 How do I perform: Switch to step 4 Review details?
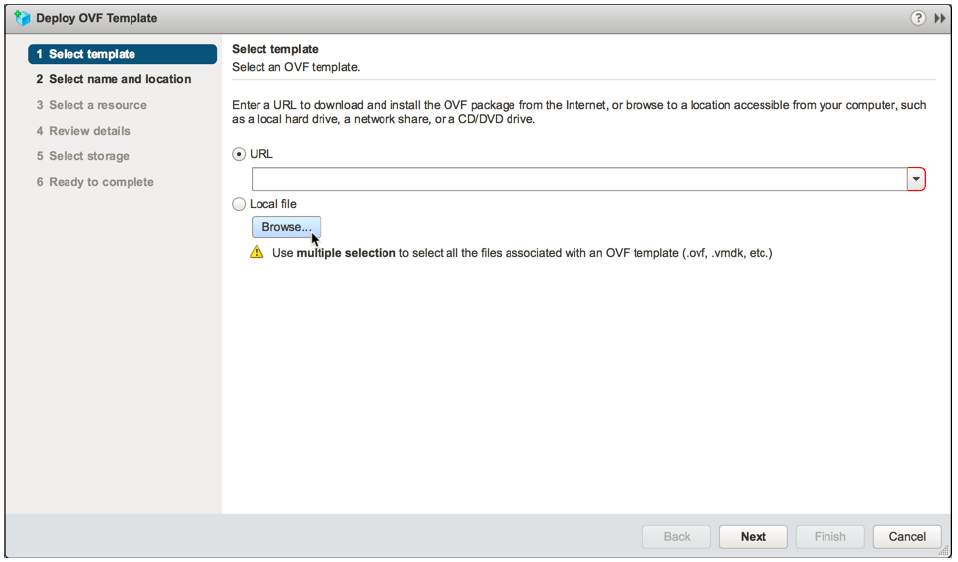pyautogui.click(x=89, y=131)
